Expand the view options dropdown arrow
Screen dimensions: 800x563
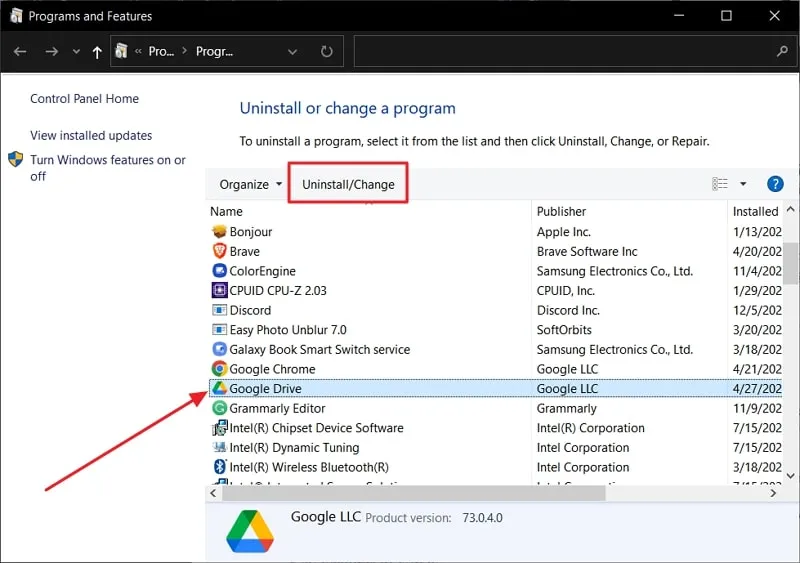coord(743,184)
